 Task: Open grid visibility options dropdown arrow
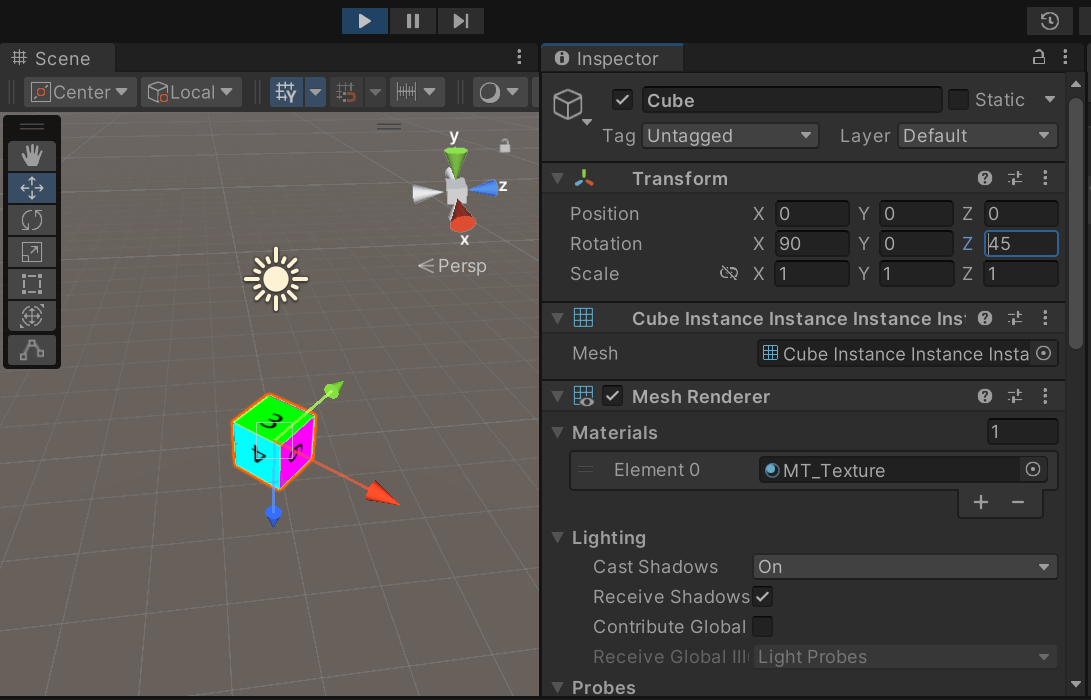click(x=315, y=92)
